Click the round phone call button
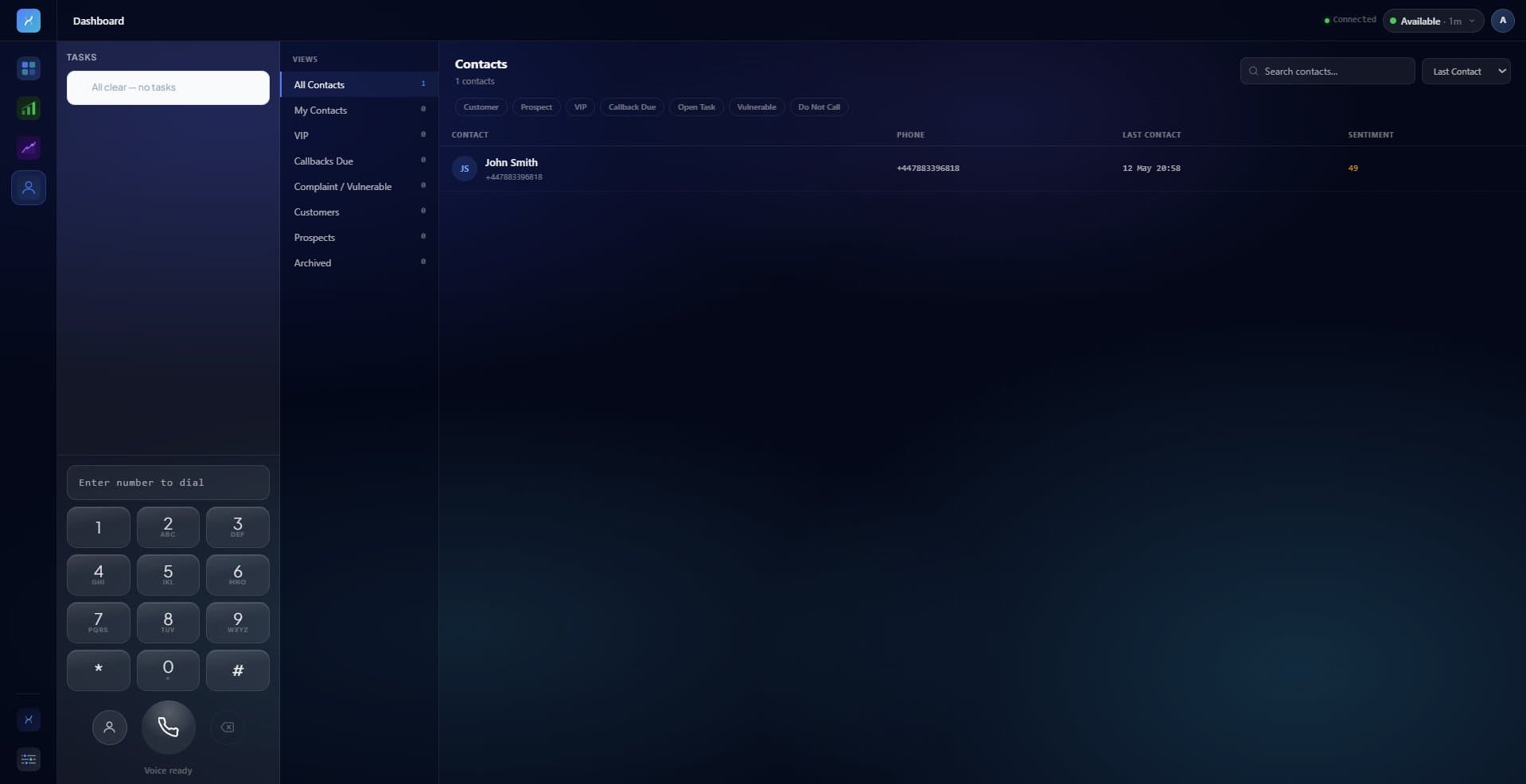This screenshot has width=1526, height=784. click(168, 727)
